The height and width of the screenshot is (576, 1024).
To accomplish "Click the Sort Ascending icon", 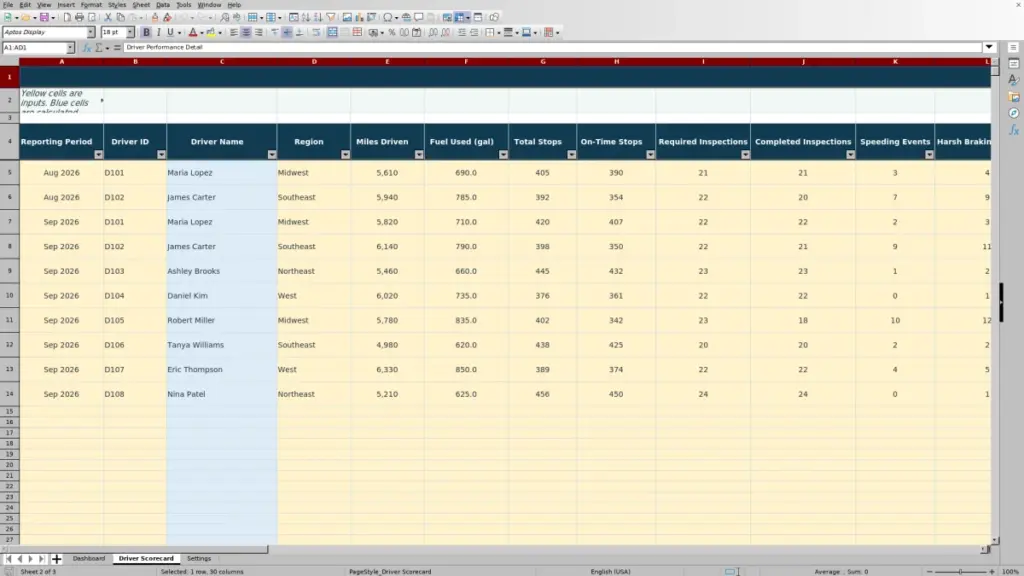I will point(306,17).
